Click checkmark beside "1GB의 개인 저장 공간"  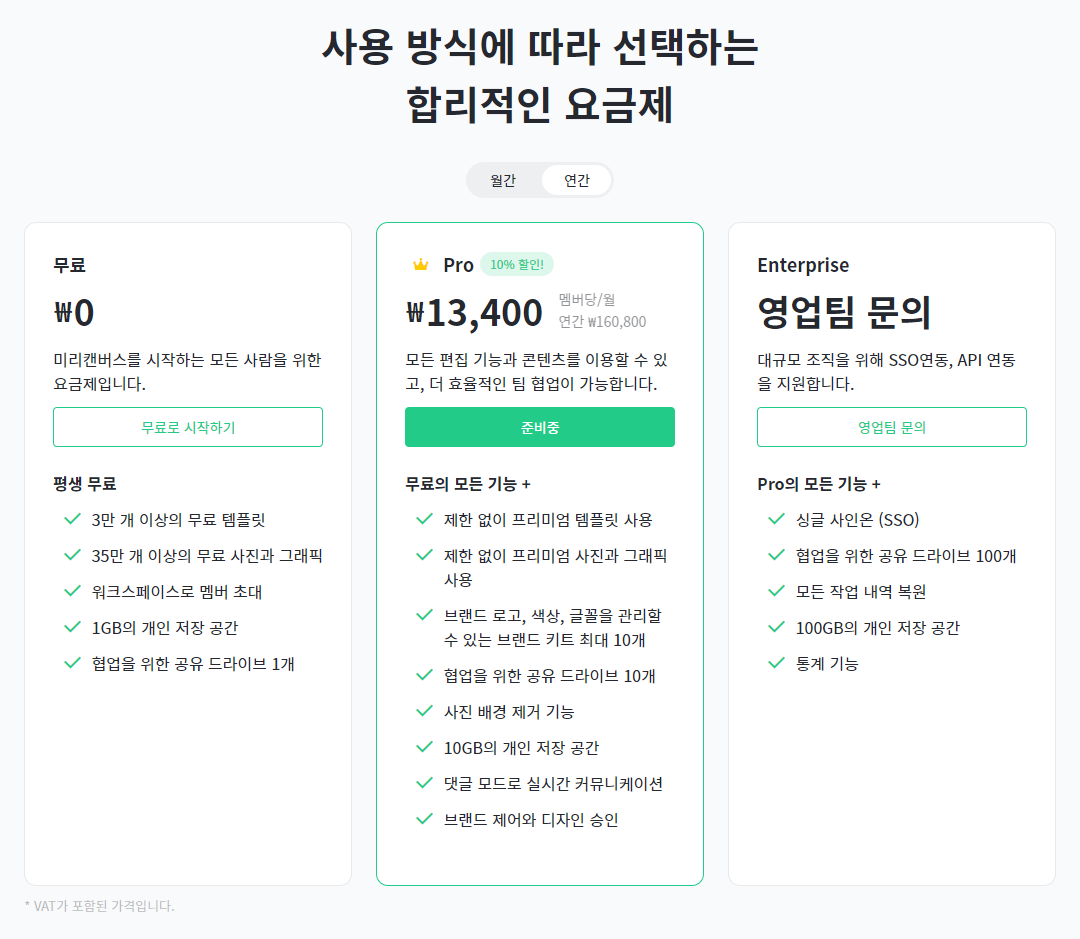point(72,627)
